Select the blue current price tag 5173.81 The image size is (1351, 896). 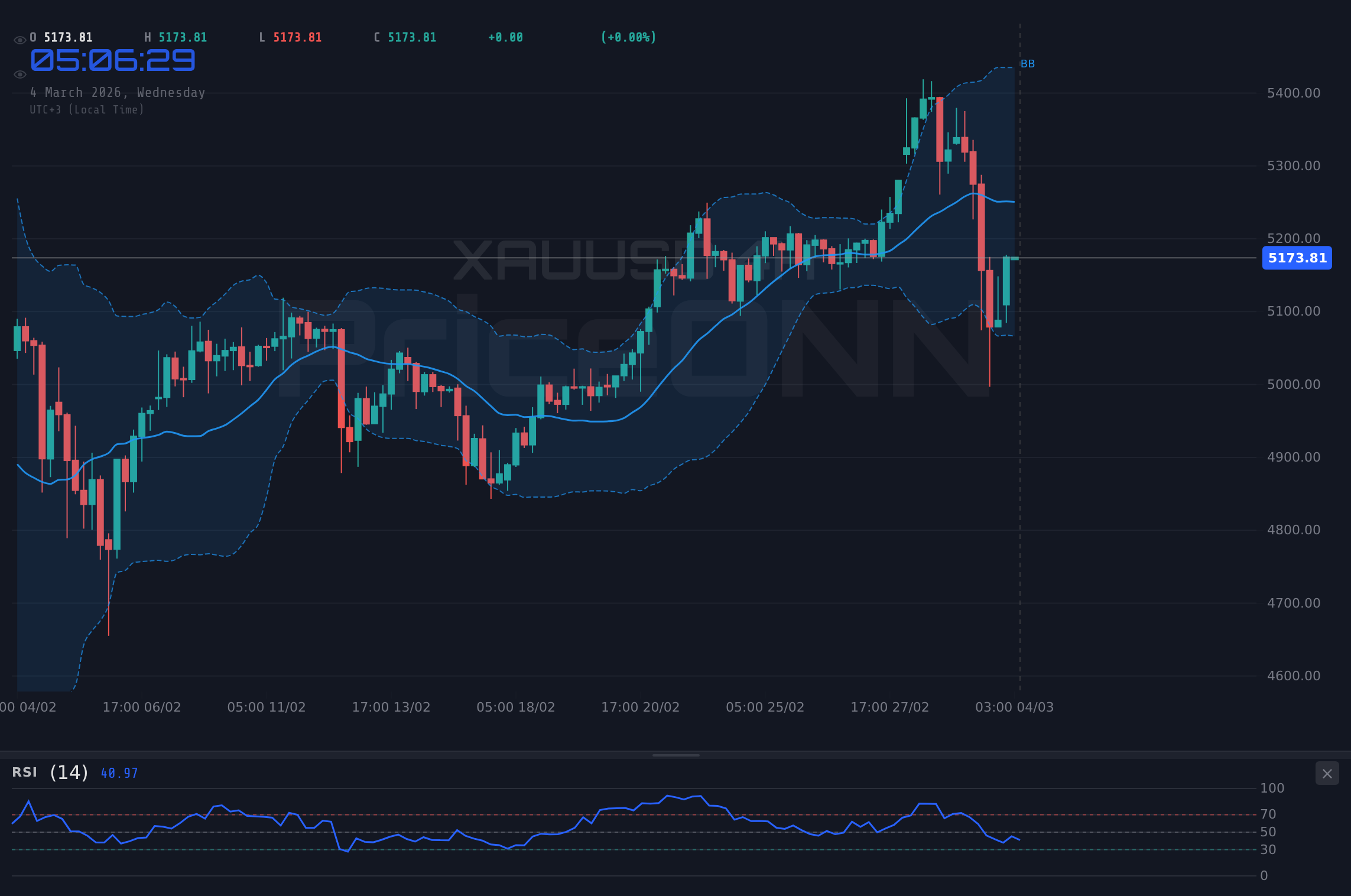pos(1297,258)
